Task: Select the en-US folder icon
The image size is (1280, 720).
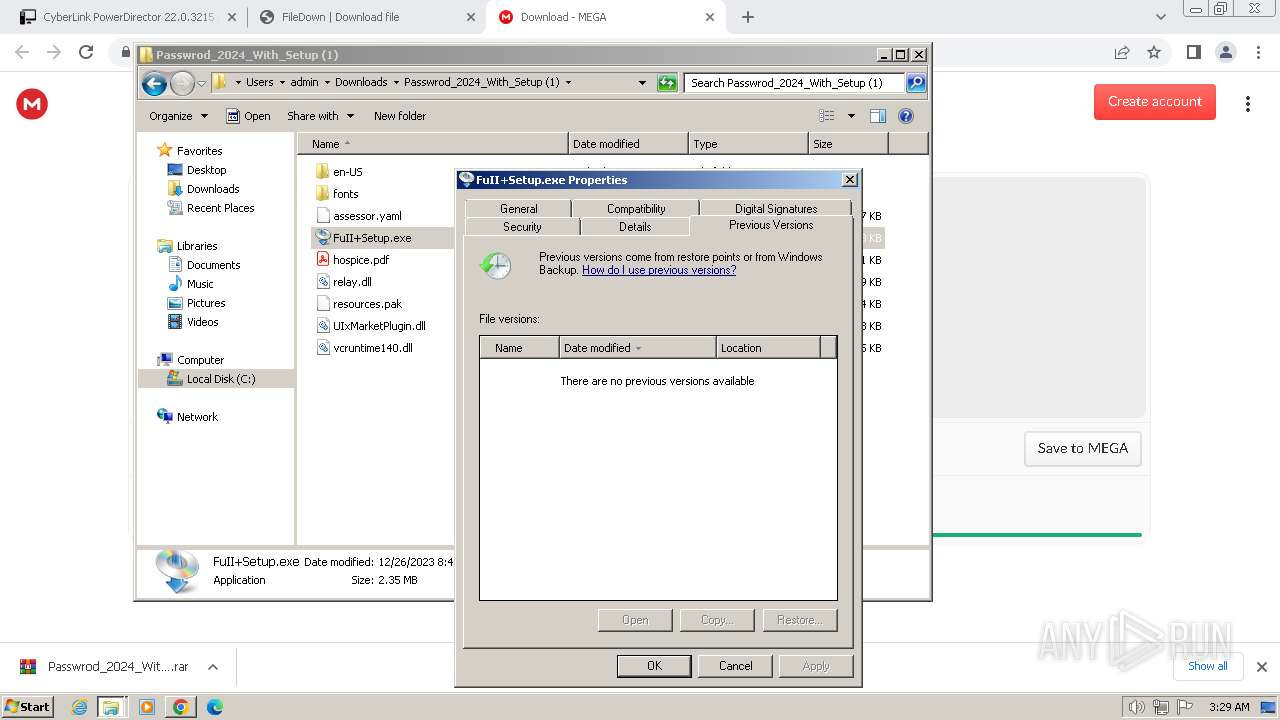Action: coord(322,171)
